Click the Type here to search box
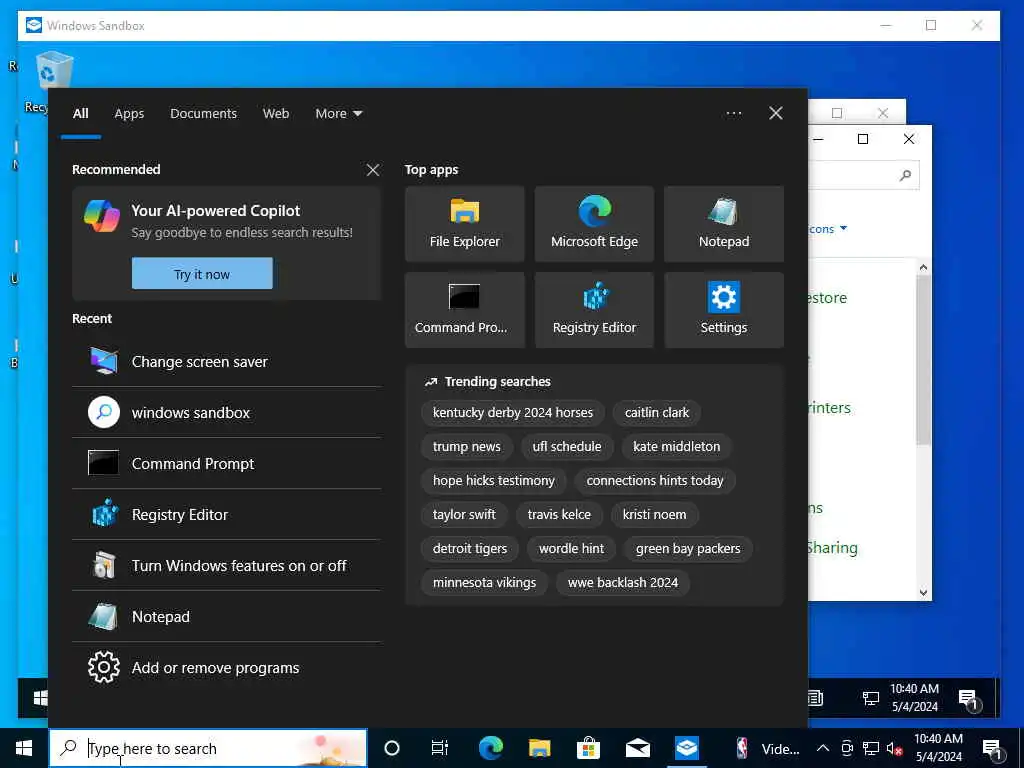 coord(208,748)
